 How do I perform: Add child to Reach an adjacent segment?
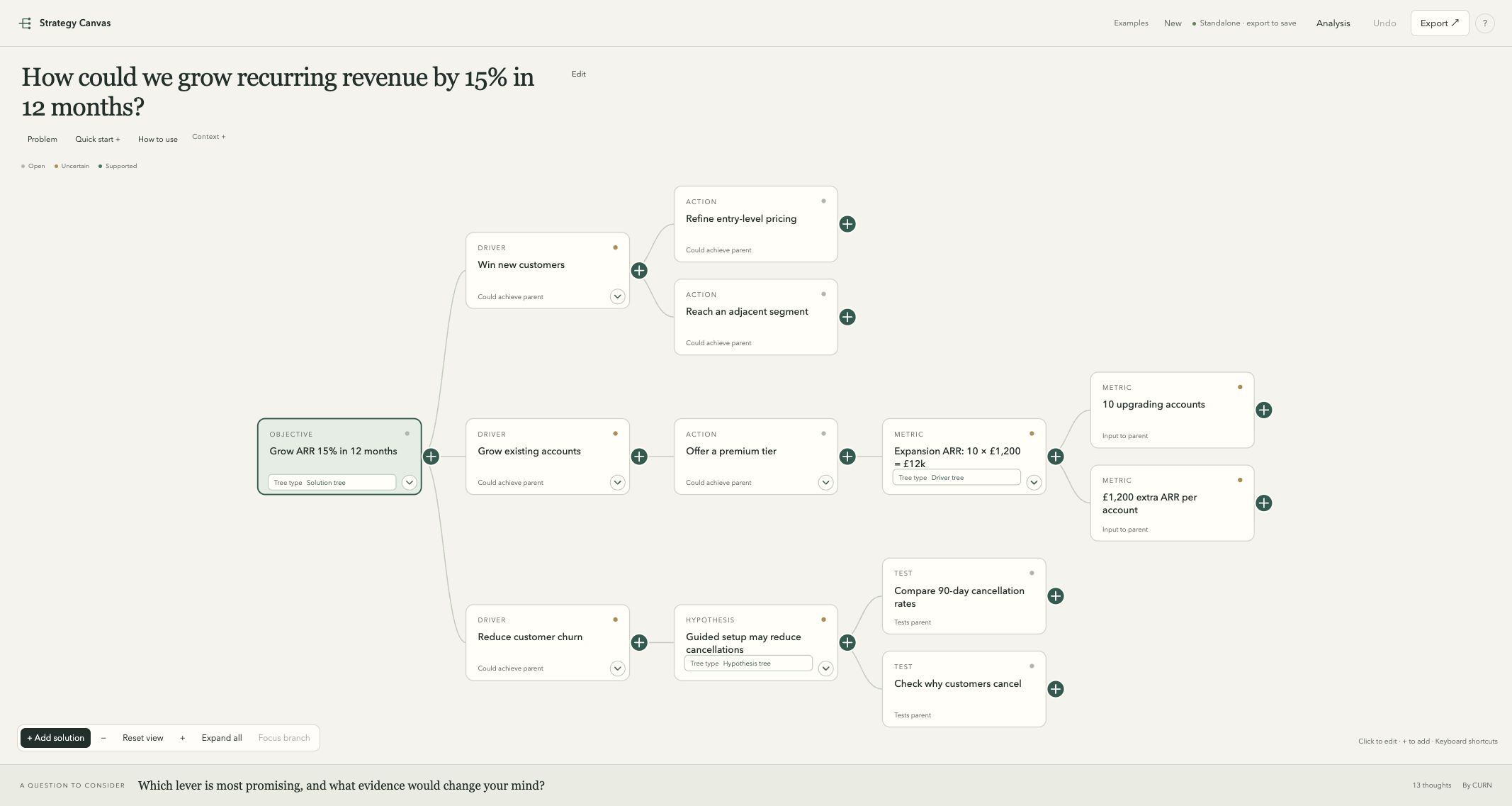[847, 317]
